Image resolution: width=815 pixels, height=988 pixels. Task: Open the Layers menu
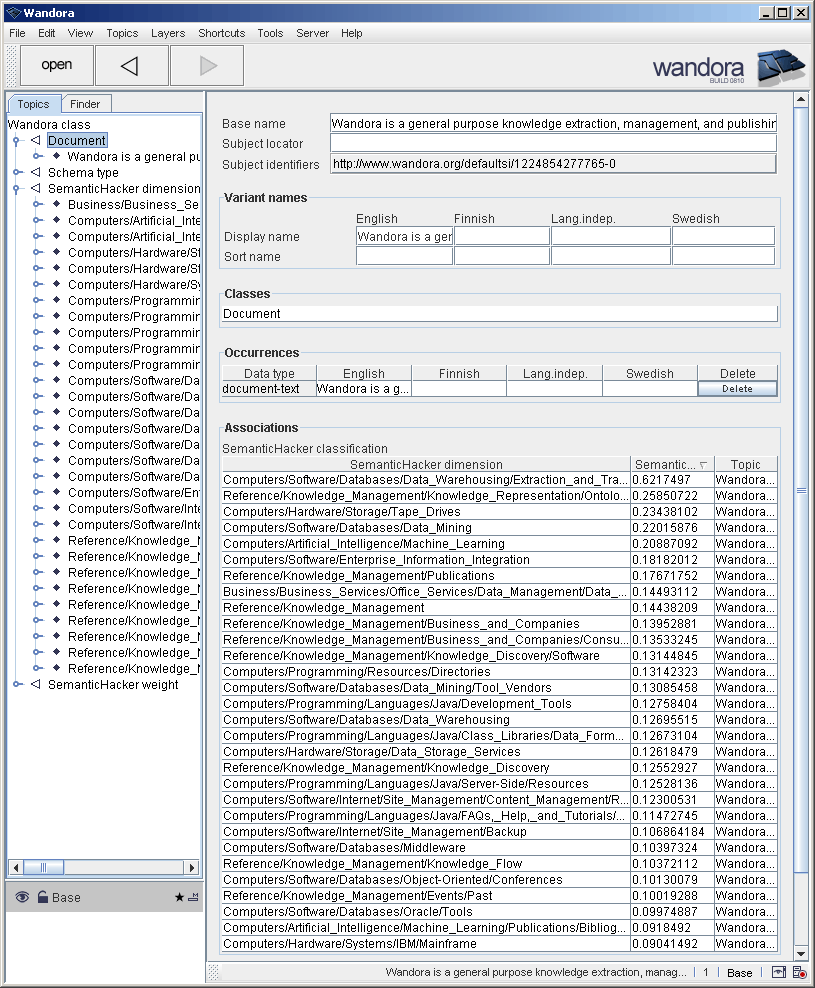coord(167,33)
